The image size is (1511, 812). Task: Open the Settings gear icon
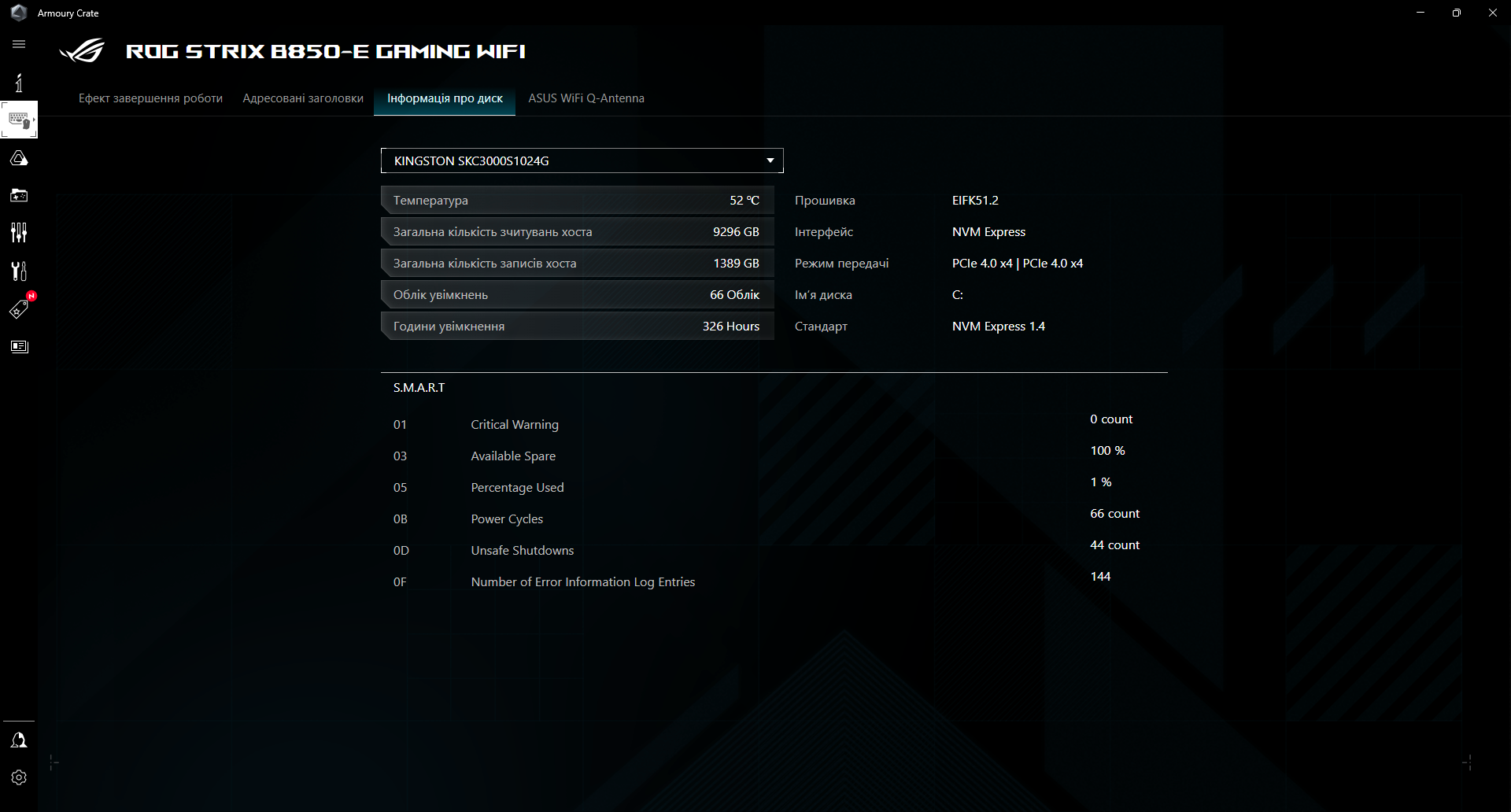click(x=19, y=777)
